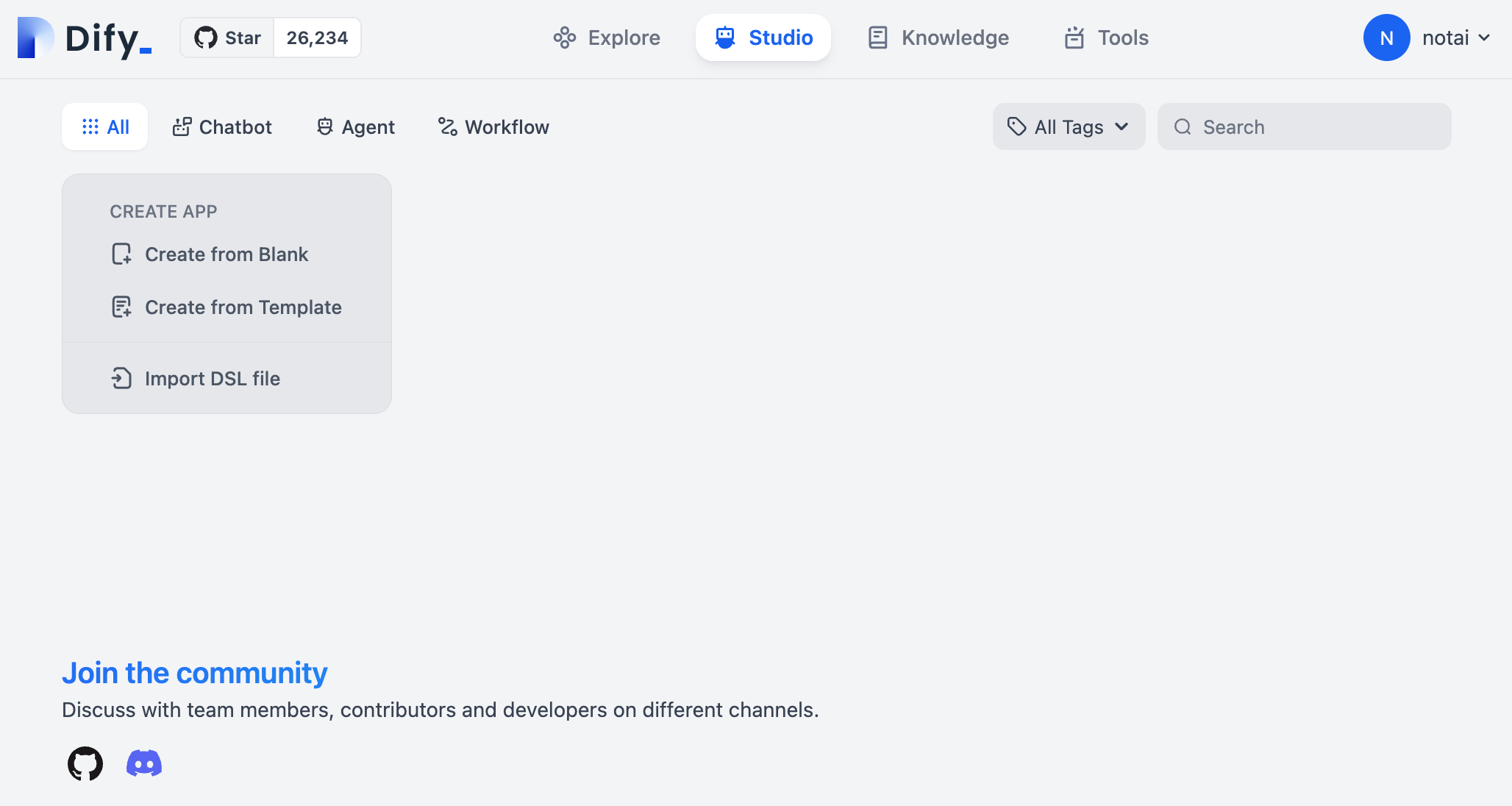The height and width of the screenshot is (806, 1512).
Task: Click the blue N user avatar
Action: click(x=1386, y=38)
